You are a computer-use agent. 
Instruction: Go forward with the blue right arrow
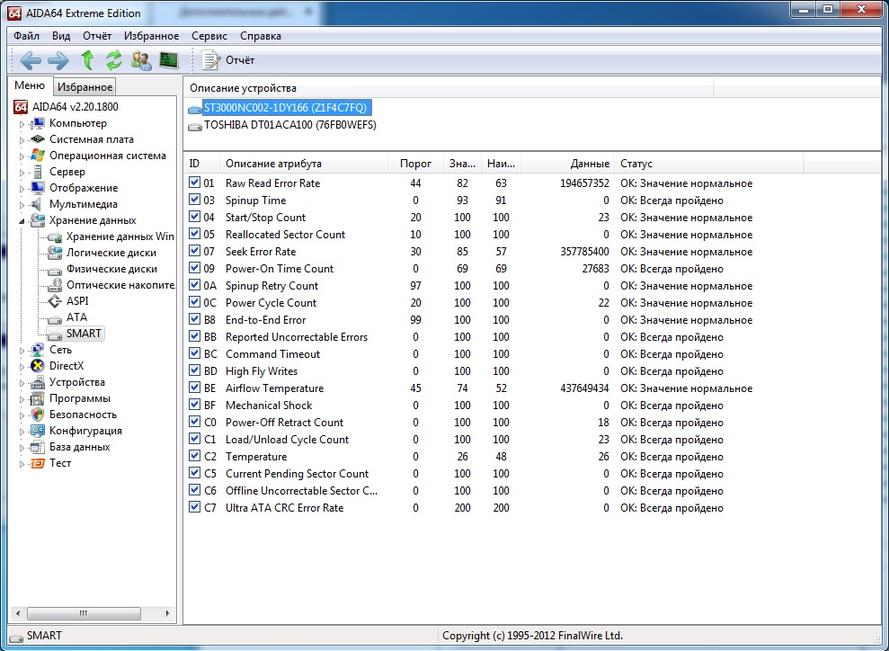pyautogui.click(x=58, y=60)
